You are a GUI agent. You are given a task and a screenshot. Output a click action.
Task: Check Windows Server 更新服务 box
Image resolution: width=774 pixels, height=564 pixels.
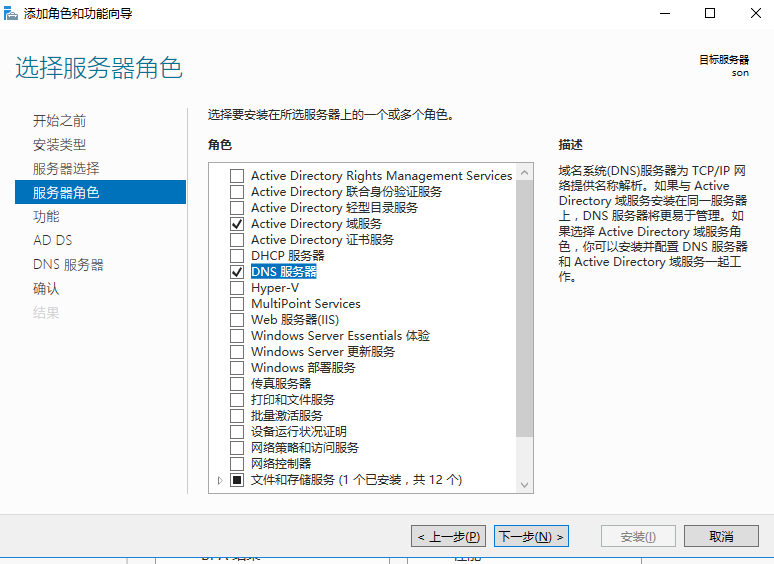point(237,352)
